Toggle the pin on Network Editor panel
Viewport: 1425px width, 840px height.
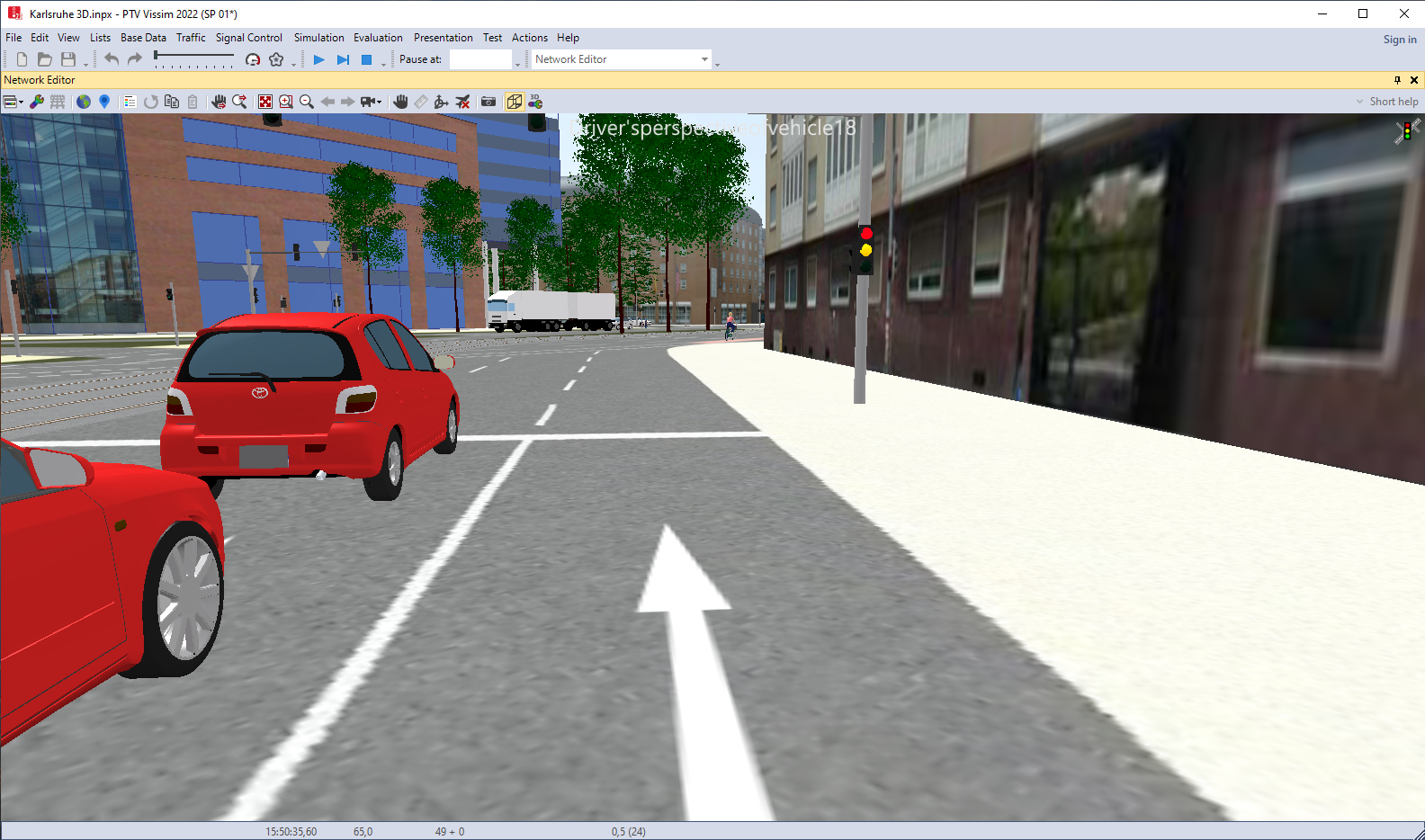(1397, 80)
